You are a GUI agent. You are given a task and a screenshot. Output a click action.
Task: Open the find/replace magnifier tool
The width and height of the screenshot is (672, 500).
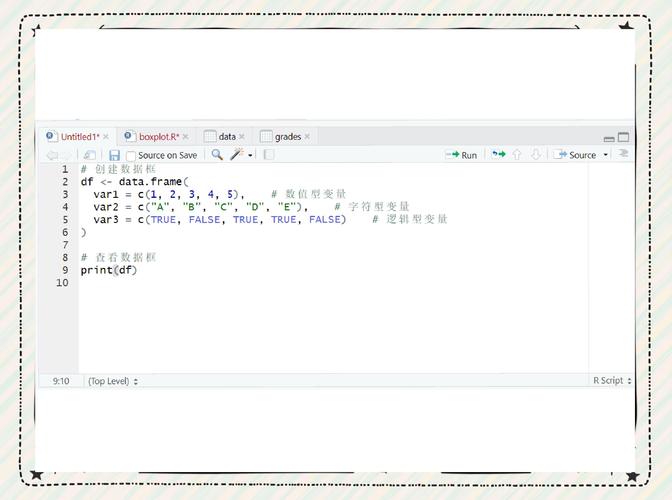pyautogui.click(x=217, y=155)
